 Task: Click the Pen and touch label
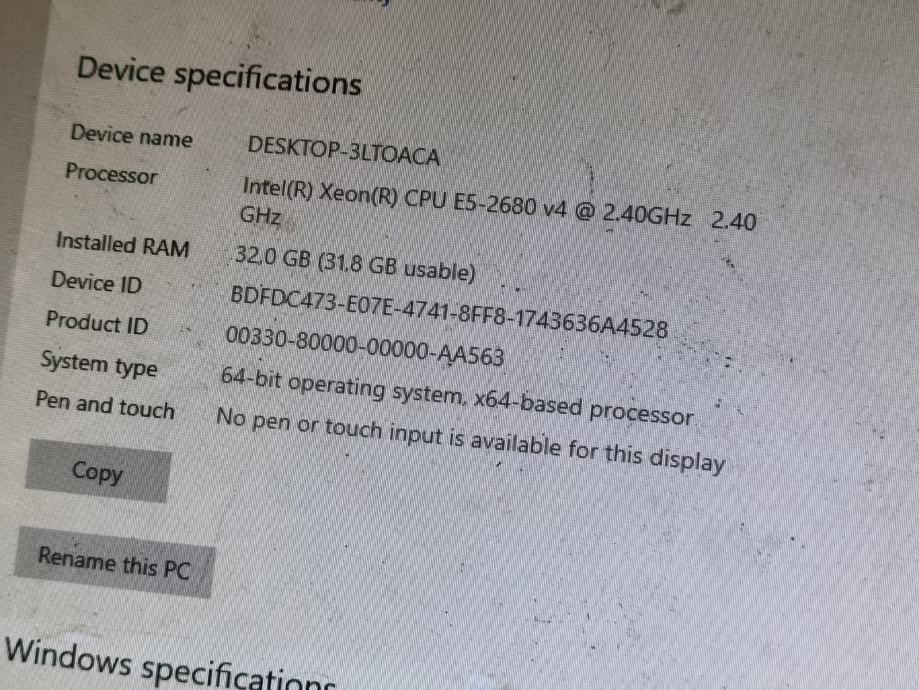(x=105, y=405)
